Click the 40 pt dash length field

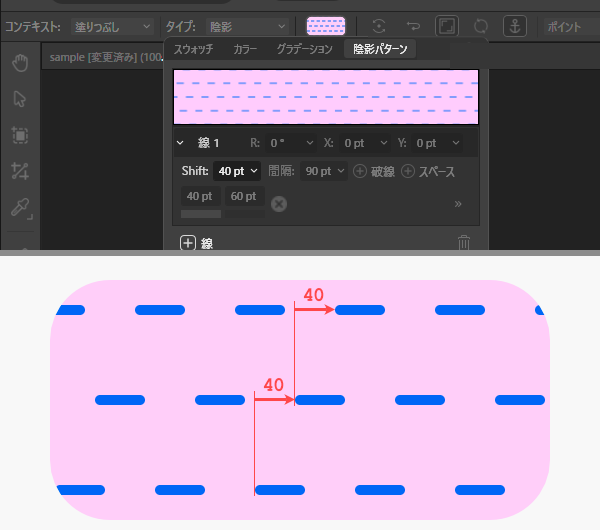coord(201,196)
